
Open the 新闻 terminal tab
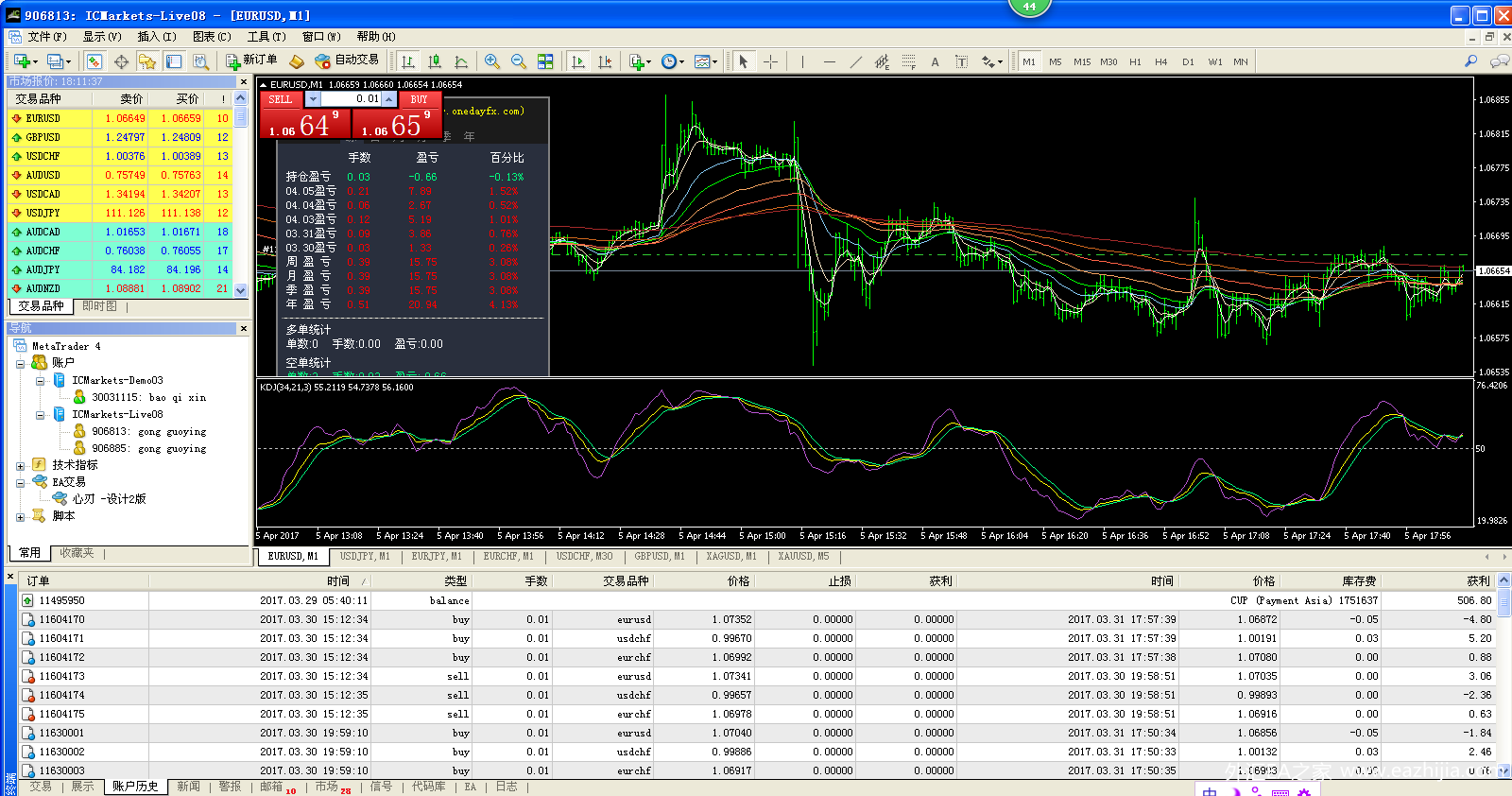point(189,787)
